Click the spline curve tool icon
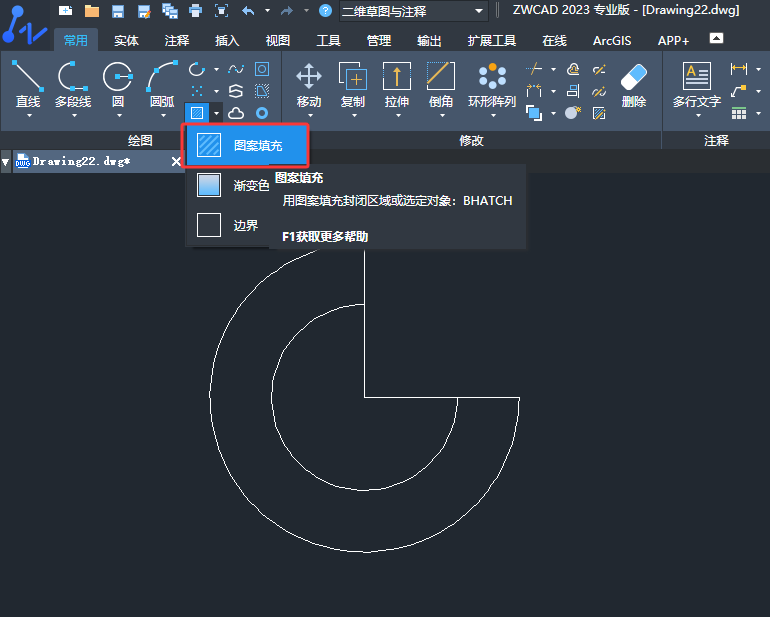This screenshot has width=770, height=617. coord(236,69)
